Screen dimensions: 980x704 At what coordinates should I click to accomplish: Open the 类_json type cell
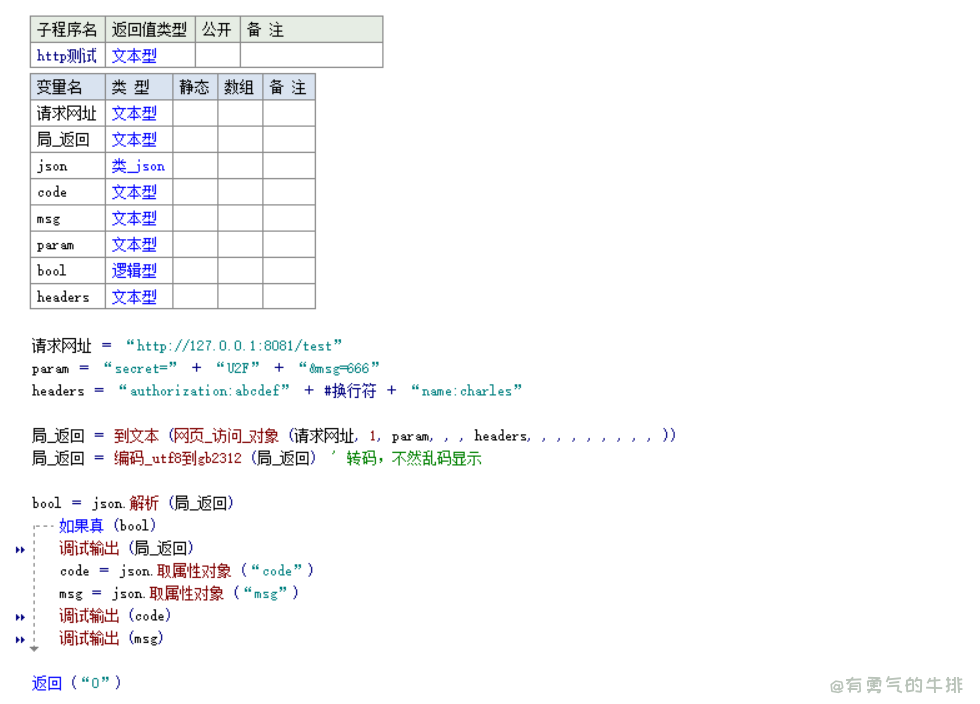point(138,166)
